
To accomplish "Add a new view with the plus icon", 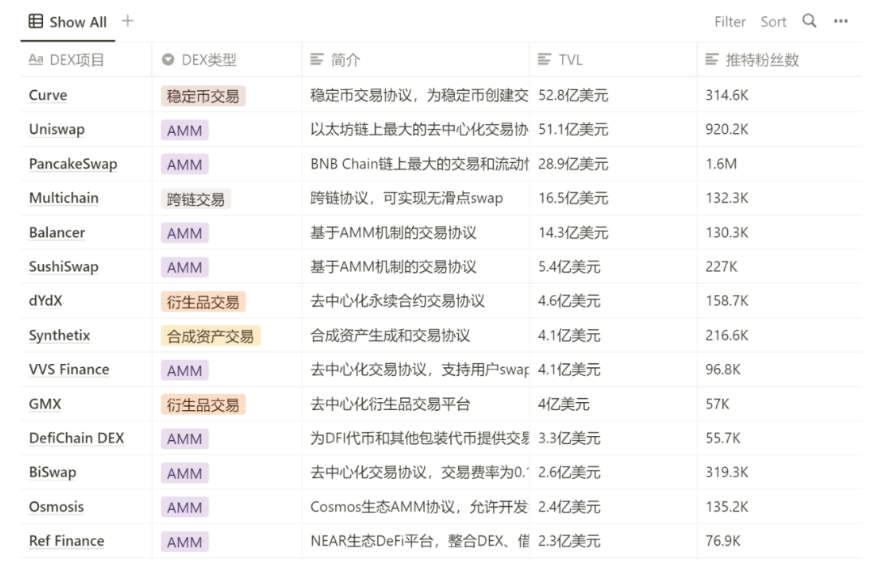I will click(x=128, y=21).
